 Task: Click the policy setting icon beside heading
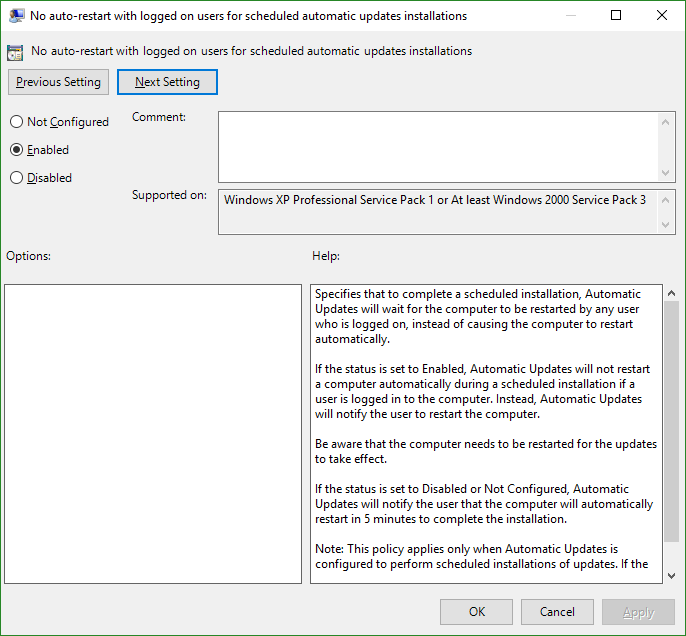[x=15, y=52]
